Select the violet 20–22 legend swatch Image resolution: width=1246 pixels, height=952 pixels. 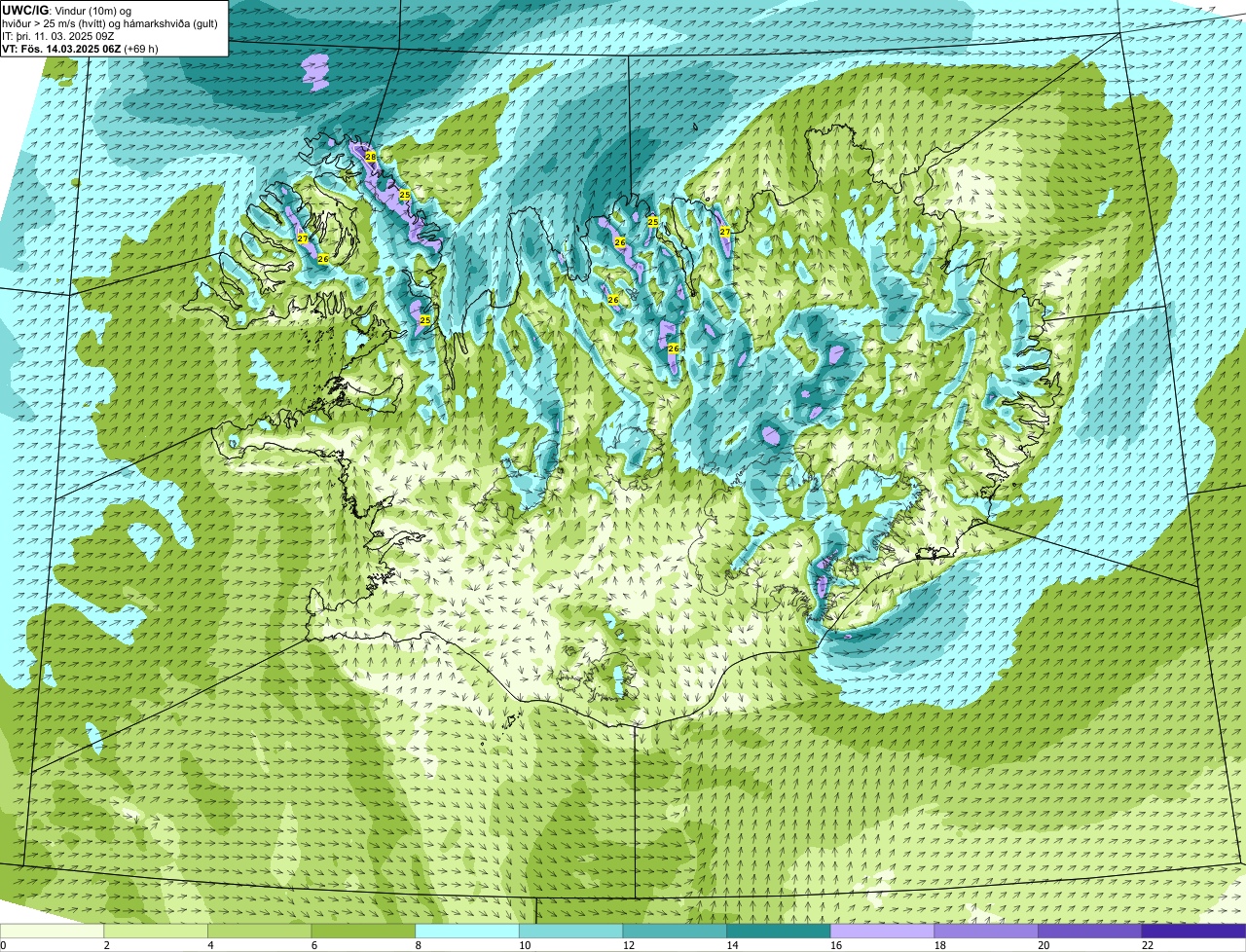pyautogui.click(x=1090, y=931)
